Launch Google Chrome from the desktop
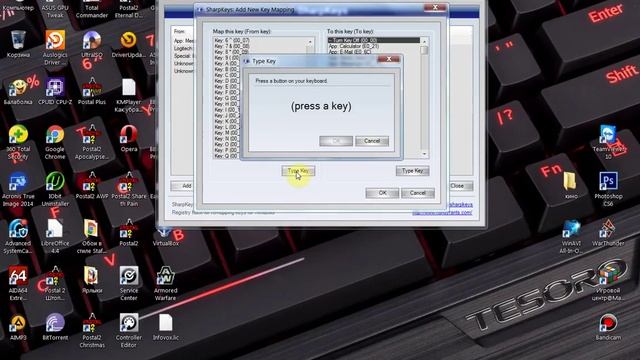Viewport: 640px width, 360px height. click(x=55, y=135)
